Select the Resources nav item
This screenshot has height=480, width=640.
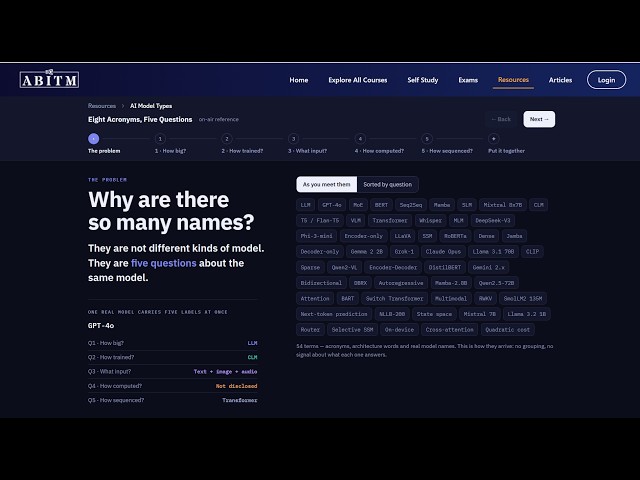pos(513,80)
